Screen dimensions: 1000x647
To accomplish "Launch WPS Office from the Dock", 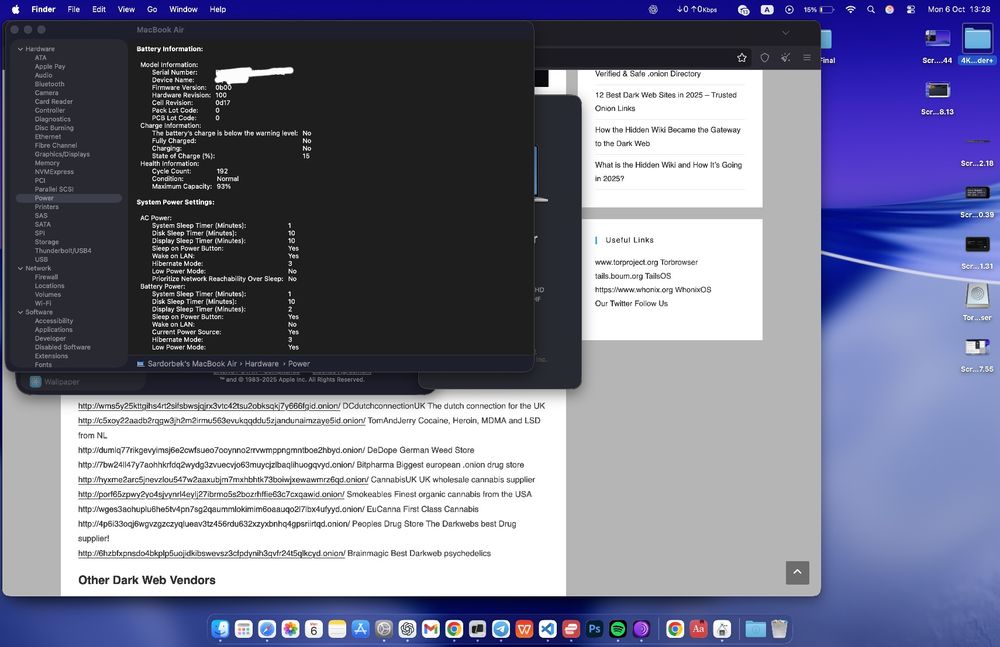I will pyautogui.click(x=524, y=629).
